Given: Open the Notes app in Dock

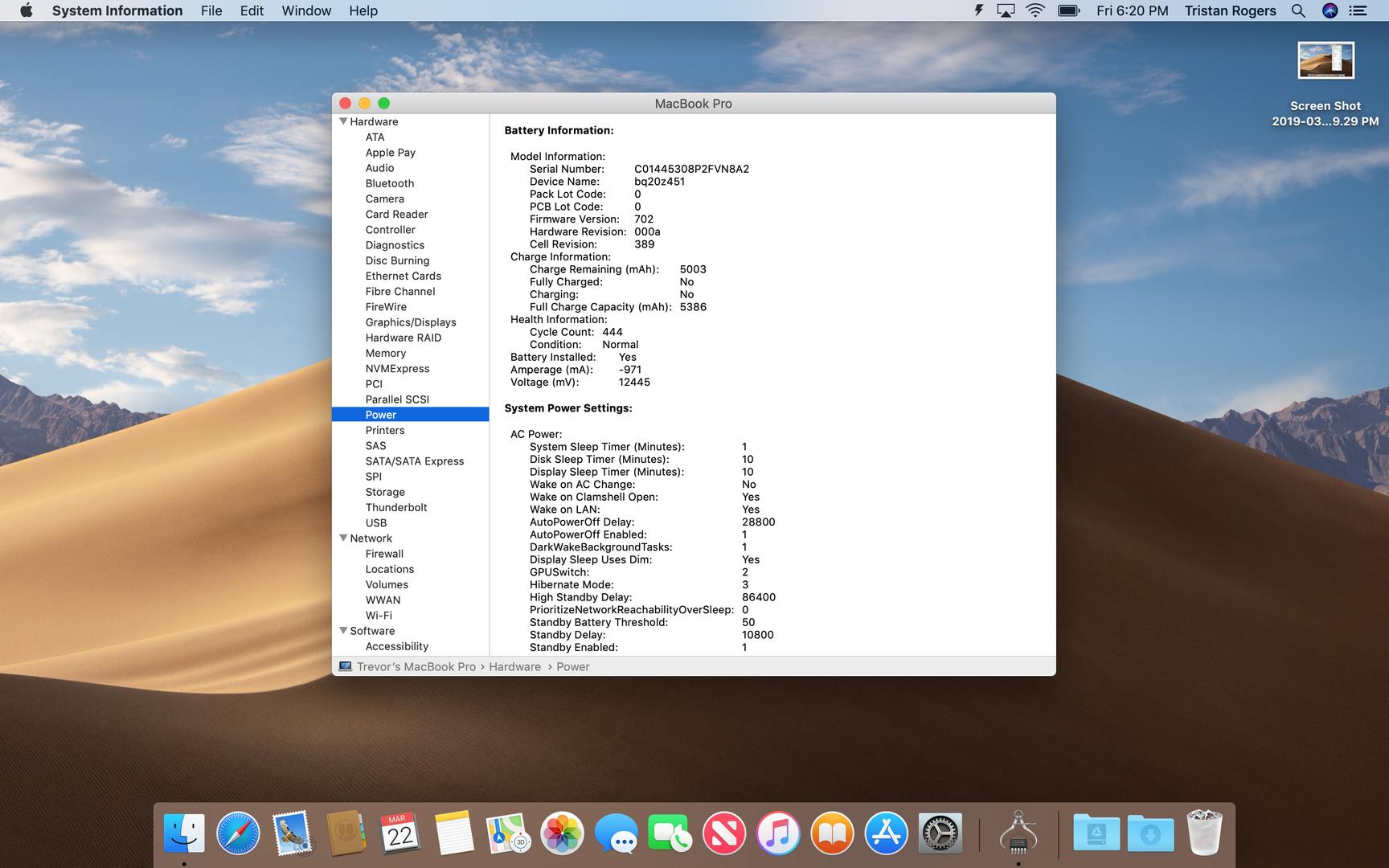Looking at the screenshot, I should click(454, 833).
